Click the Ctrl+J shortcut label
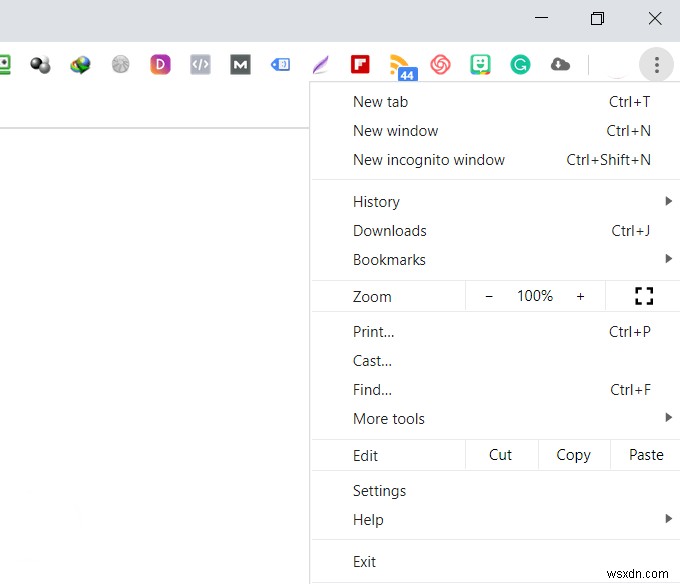The width and height of the screenshot is (680, 584). 631,231
